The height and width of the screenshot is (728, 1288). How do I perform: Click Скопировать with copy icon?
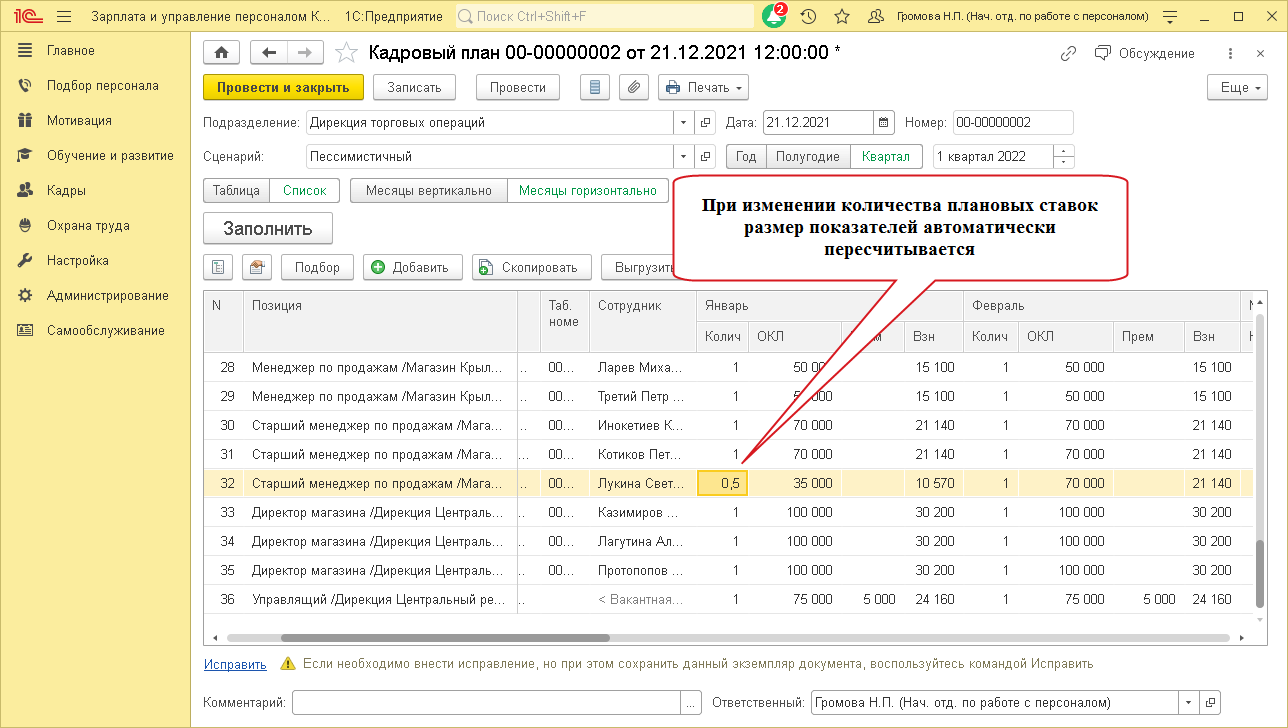pyautogui.click(x=531, y=267)
